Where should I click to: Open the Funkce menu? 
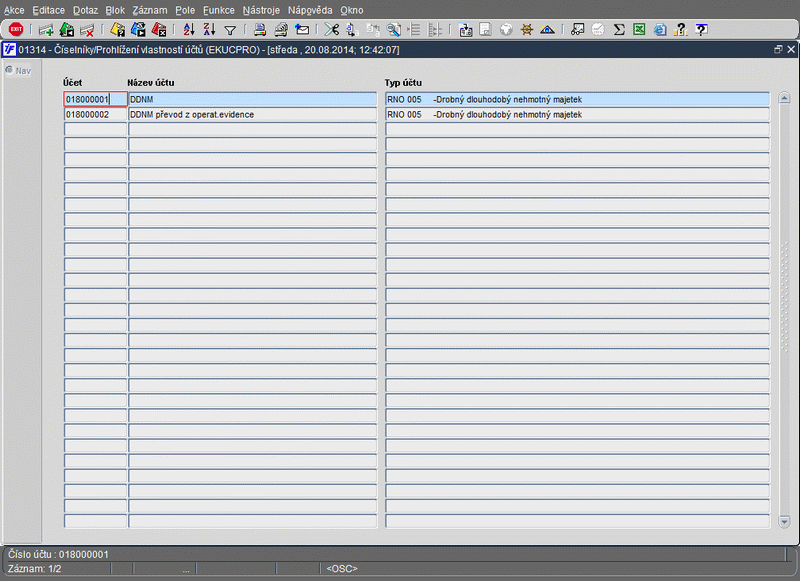click(219, 10)
